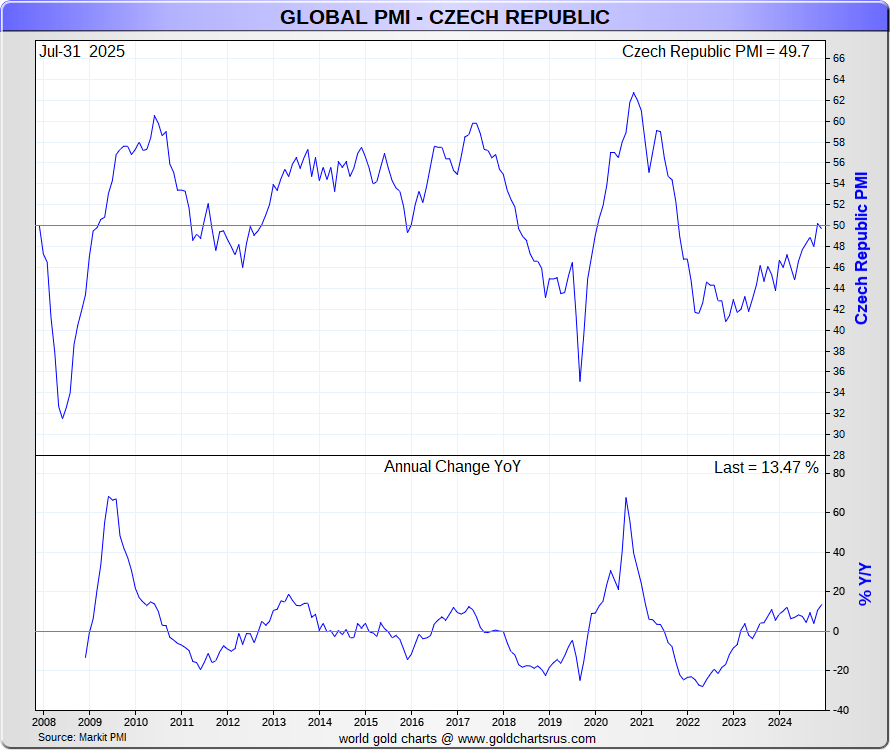Click the 62 tick on the PMI axis
Image resolution: width=890 pixels, height=750 pixels.
[839, 100]
